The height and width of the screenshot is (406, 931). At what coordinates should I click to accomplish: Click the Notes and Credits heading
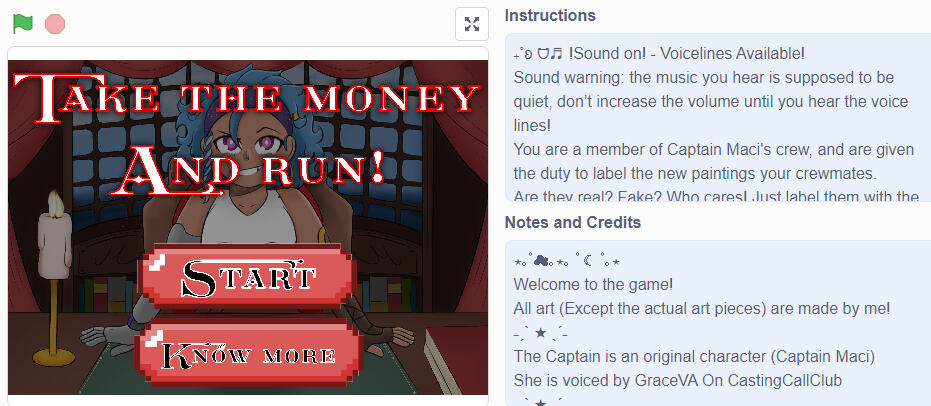point(572,223)
